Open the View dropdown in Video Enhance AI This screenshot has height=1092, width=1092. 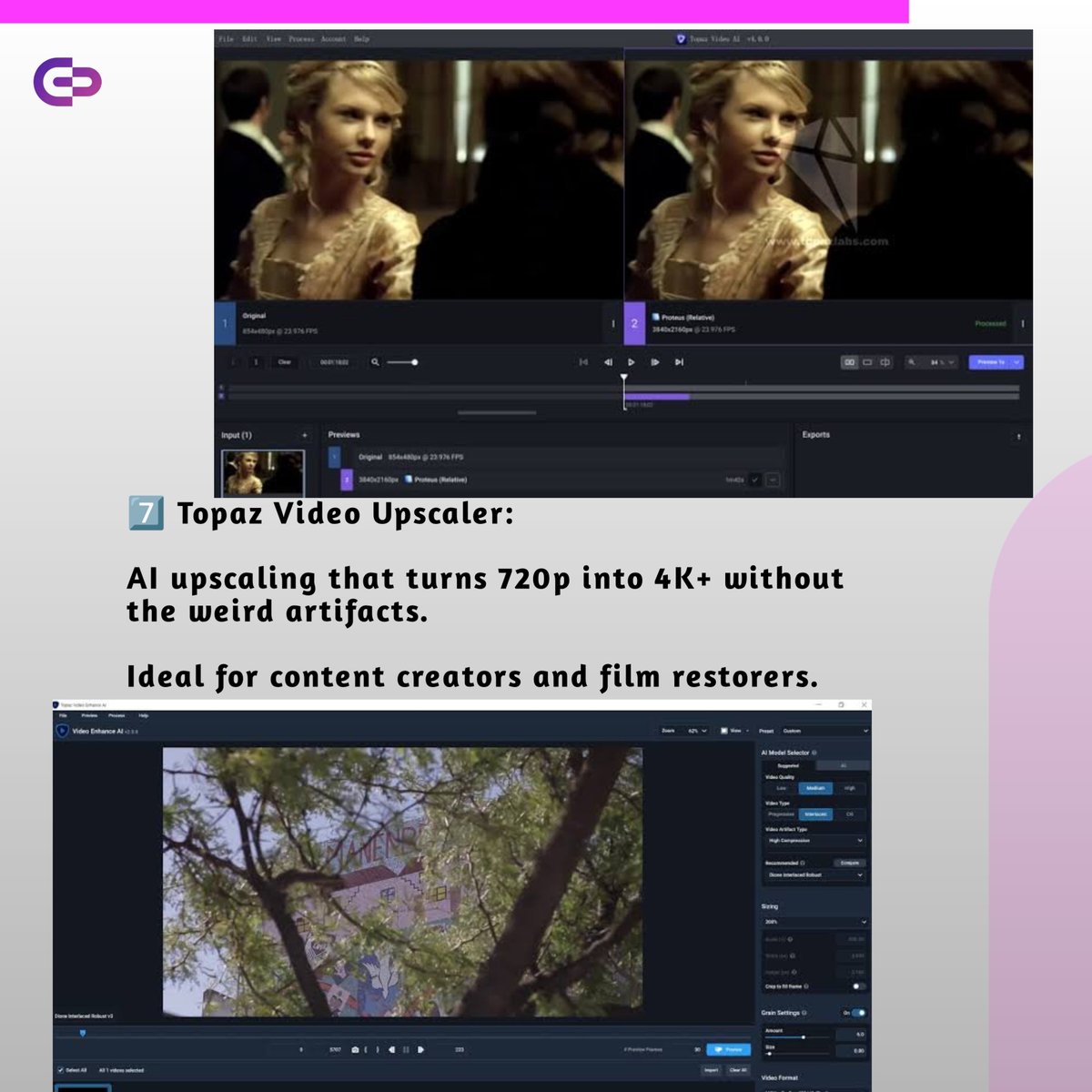pyautogui.click(x=734, y=731)
